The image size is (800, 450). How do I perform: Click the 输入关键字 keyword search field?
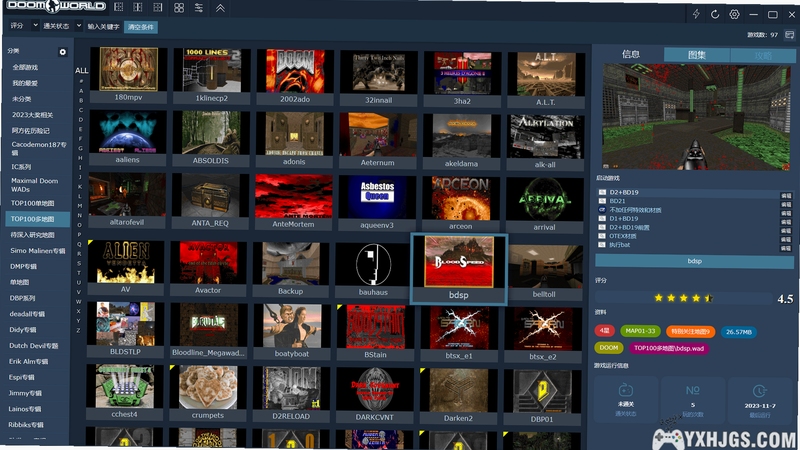click(x=104, y=27)
